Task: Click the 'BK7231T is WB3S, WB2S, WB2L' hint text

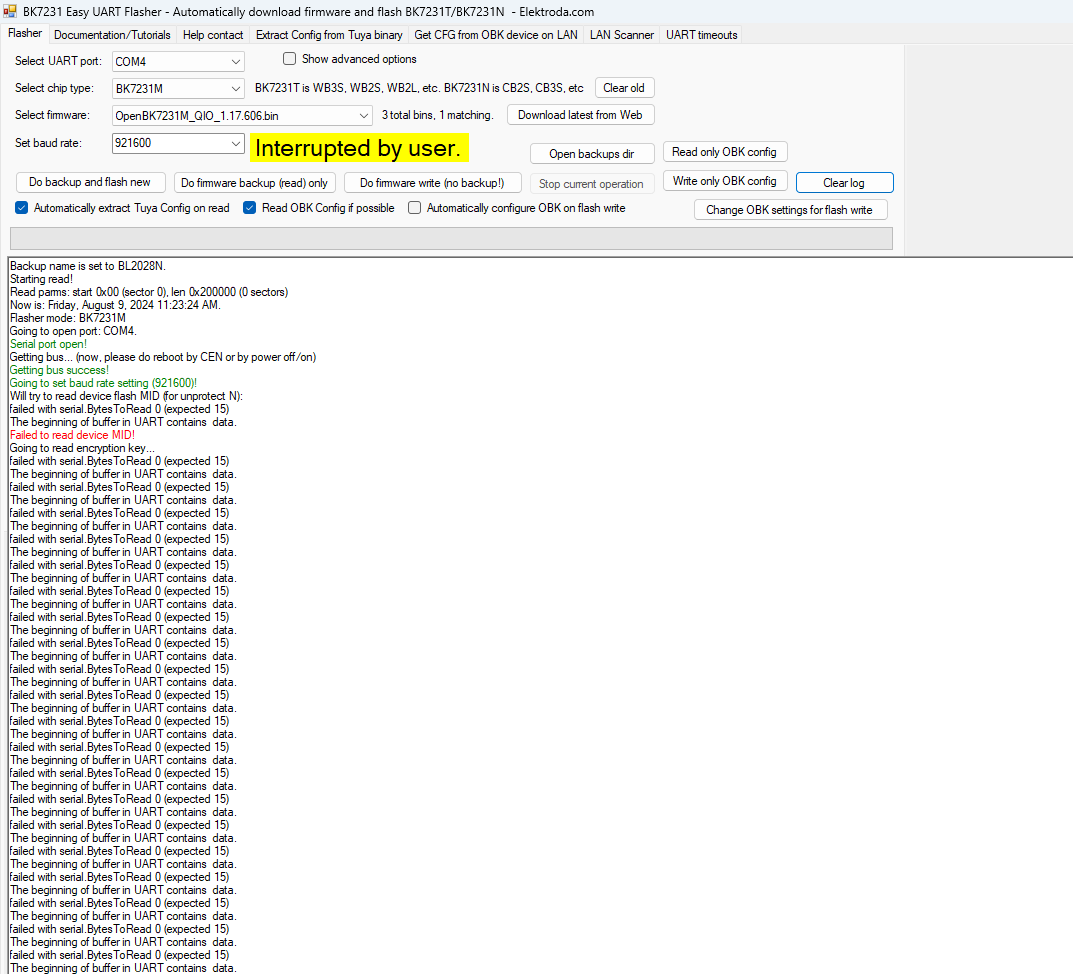Action: point(419,88)
